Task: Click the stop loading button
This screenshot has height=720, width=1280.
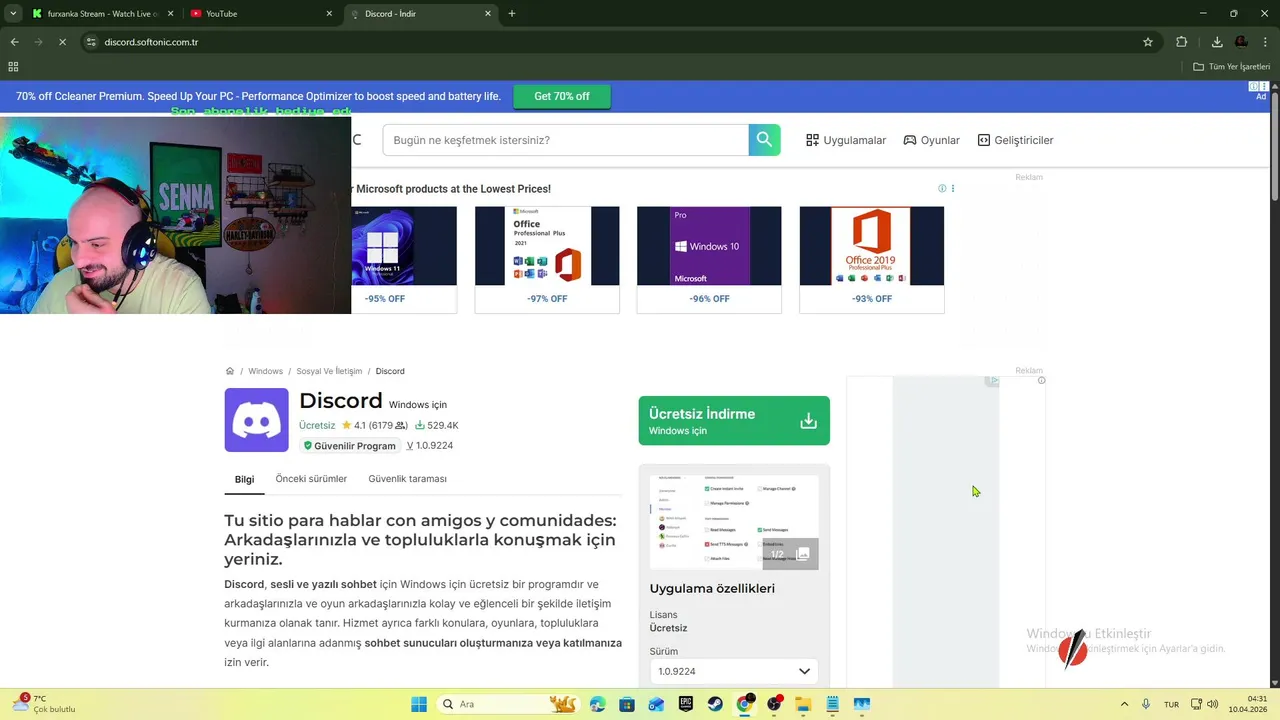Action: coord(62,42)
